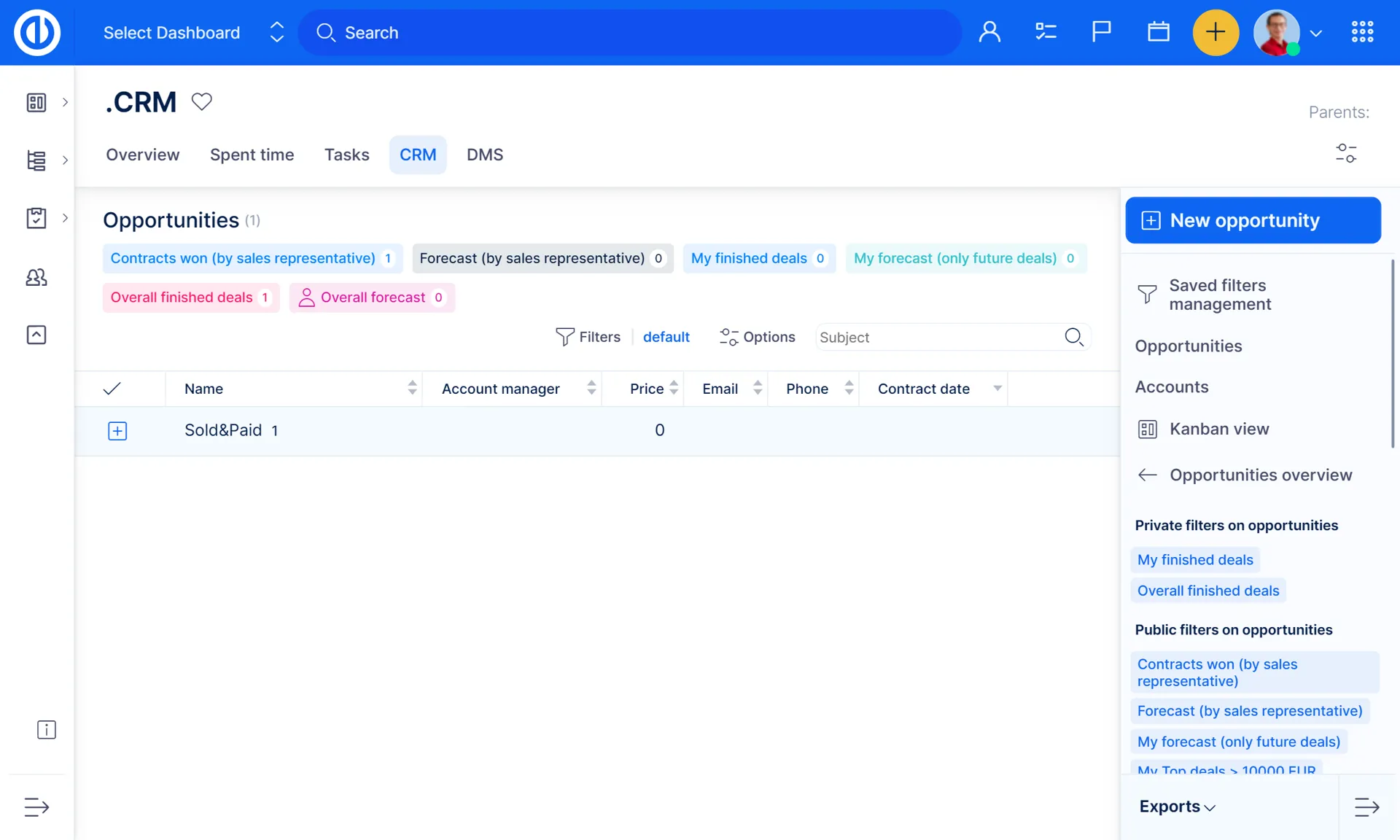1400x840 pixels.
Task: Open the Exports dropdown
Action: [x=1177, y=806]
